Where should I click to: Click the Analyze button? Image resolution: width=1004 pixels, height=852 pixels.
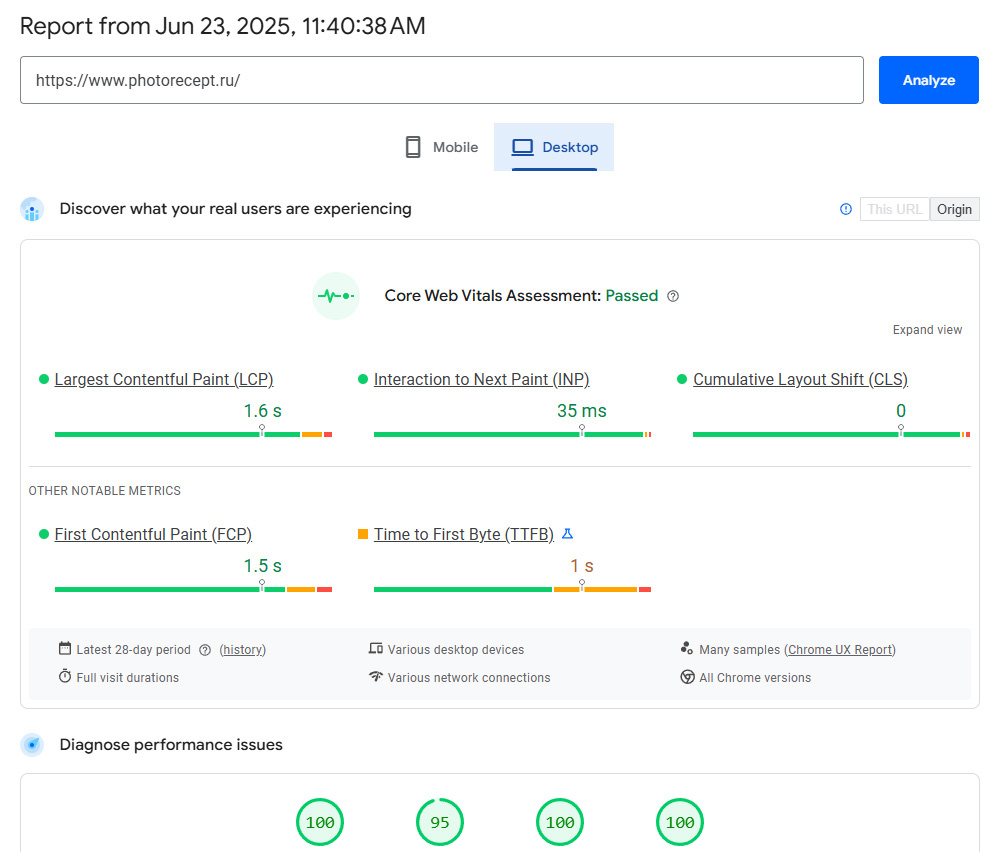[x=928, y=80]
